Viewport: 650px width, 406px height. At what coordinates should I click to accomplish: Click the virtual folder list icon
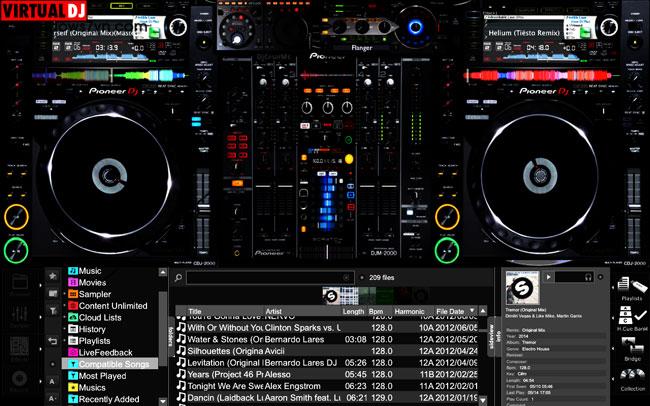(x=53, y=293)
